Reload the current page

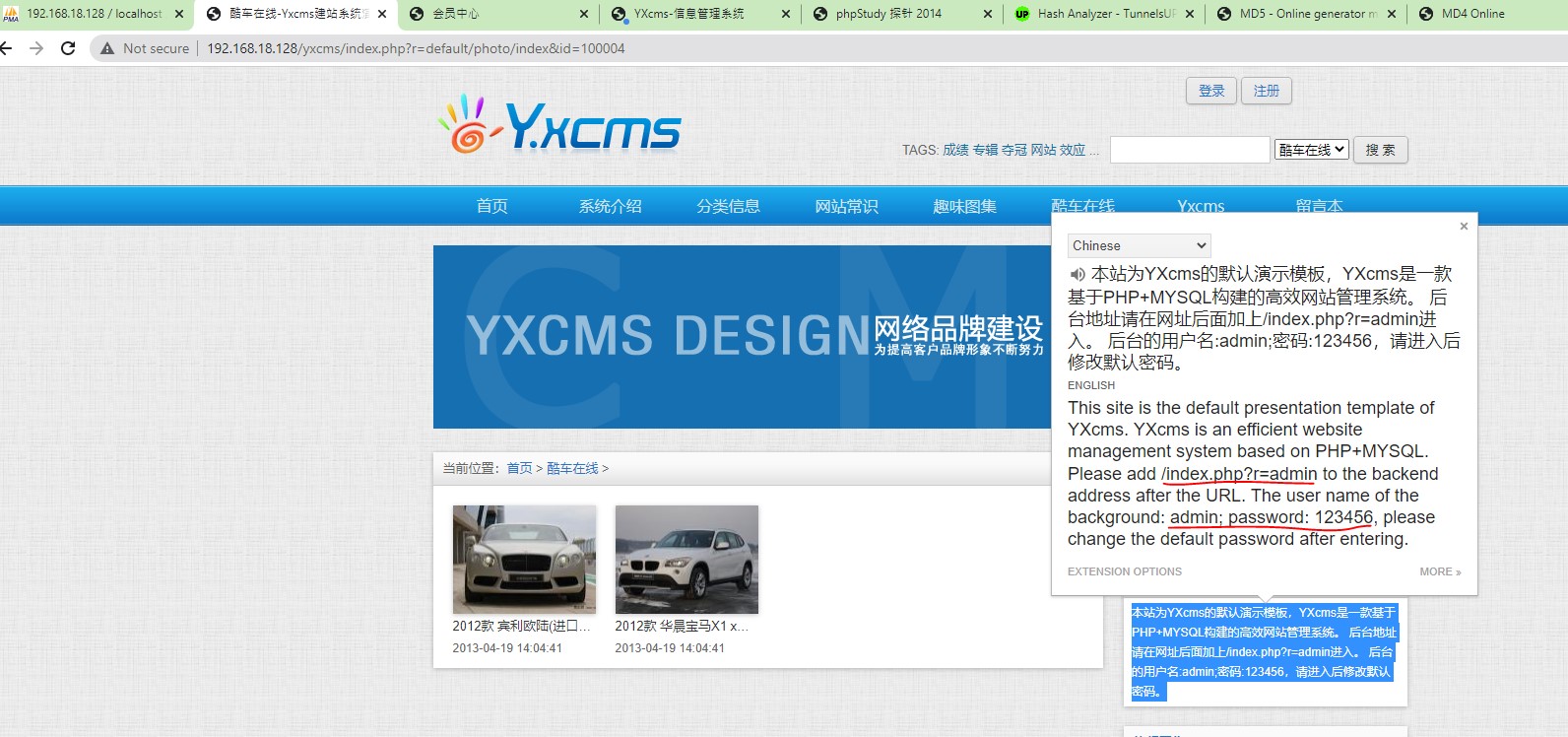(x=68, y=48)
